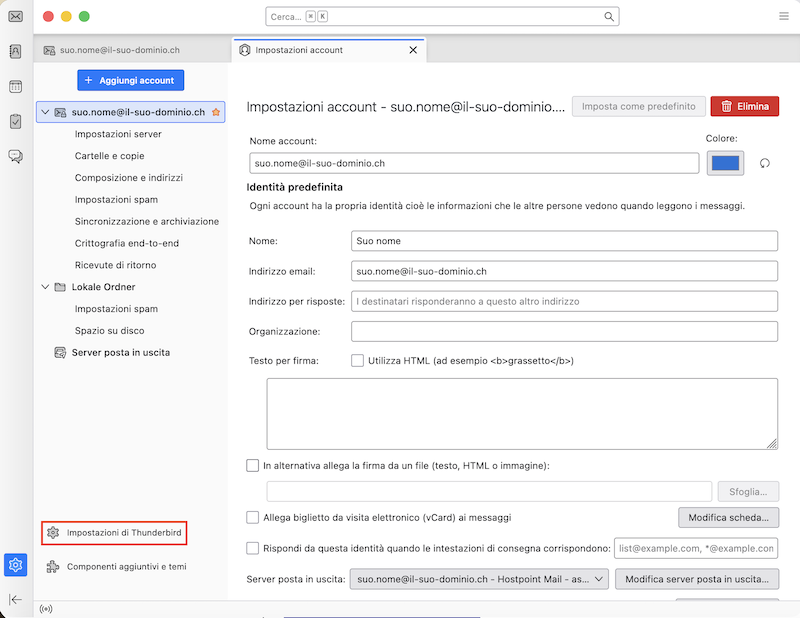Check the Allega biglietto da visita vCard box
The width and height of the screenshot is (800, 618).
(x=253, y=517)
